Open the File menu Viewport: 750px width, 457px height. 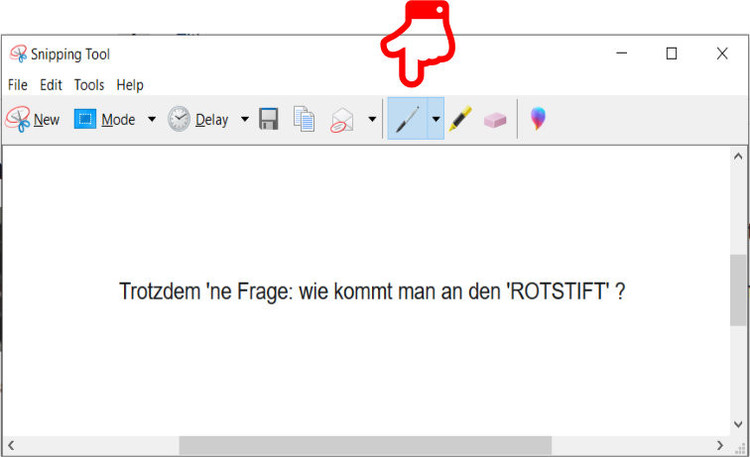(18, 85)
